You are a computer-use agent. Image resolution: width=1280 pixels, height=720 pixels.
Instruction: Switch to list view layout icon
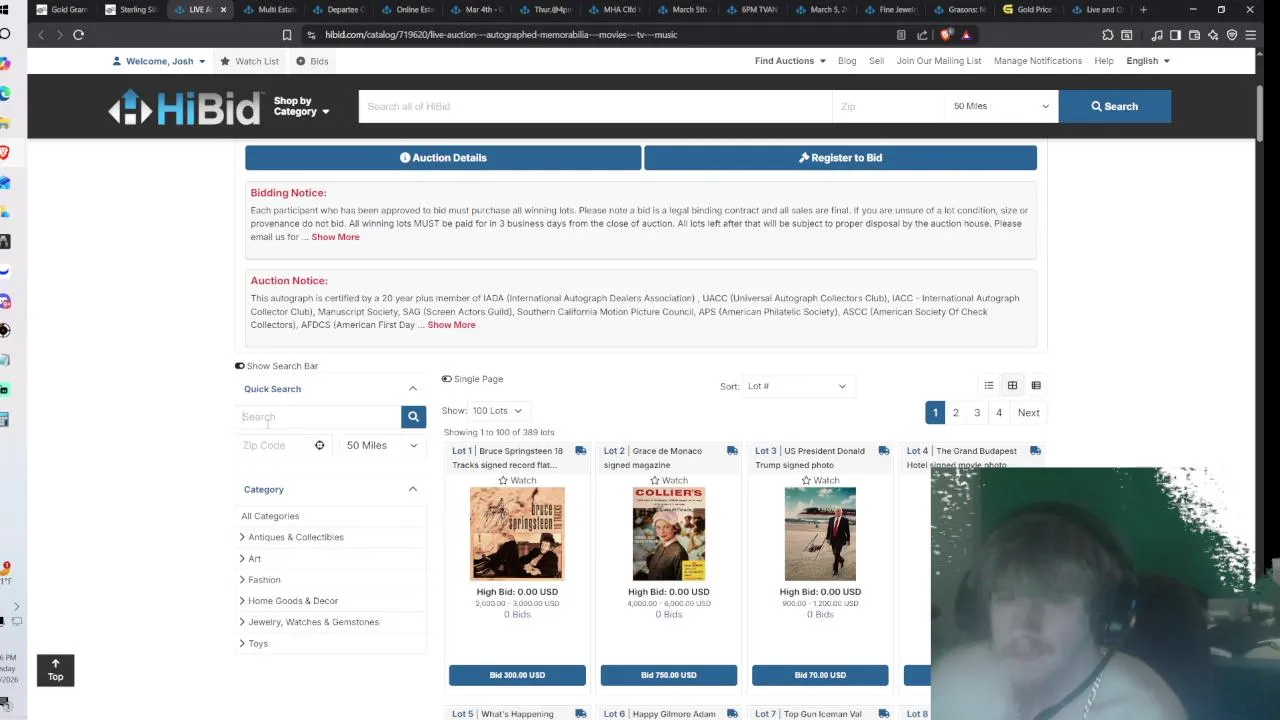[x=989, y=385]
